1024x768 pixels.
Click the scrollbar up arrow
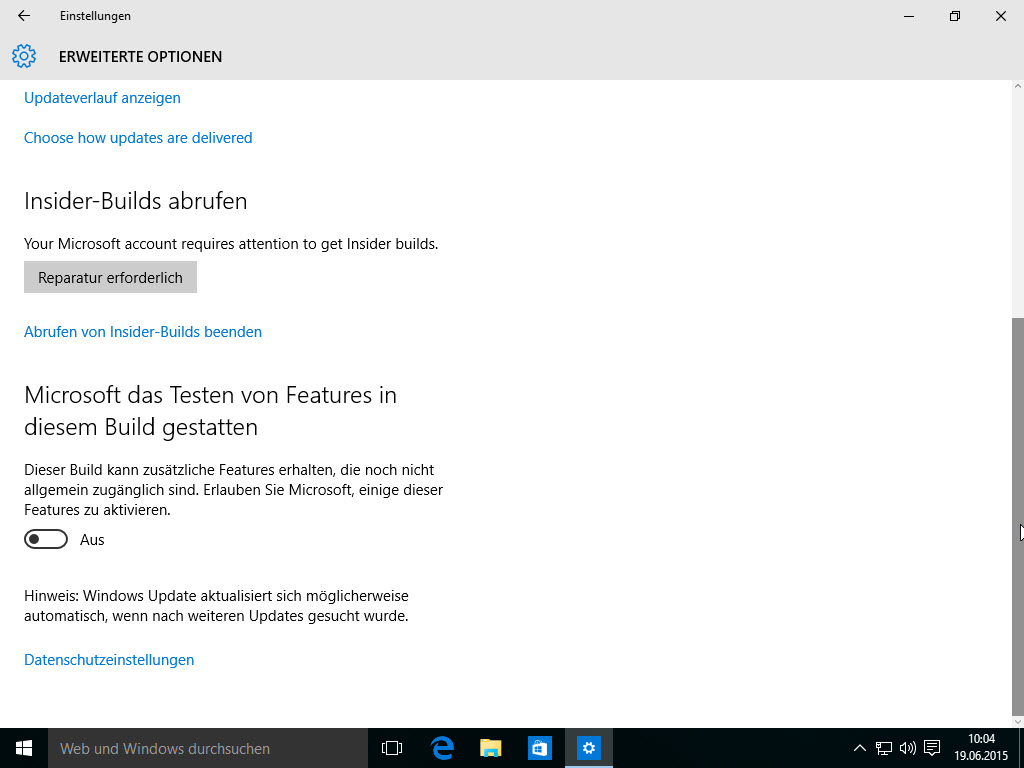[x=1017, y=86]
